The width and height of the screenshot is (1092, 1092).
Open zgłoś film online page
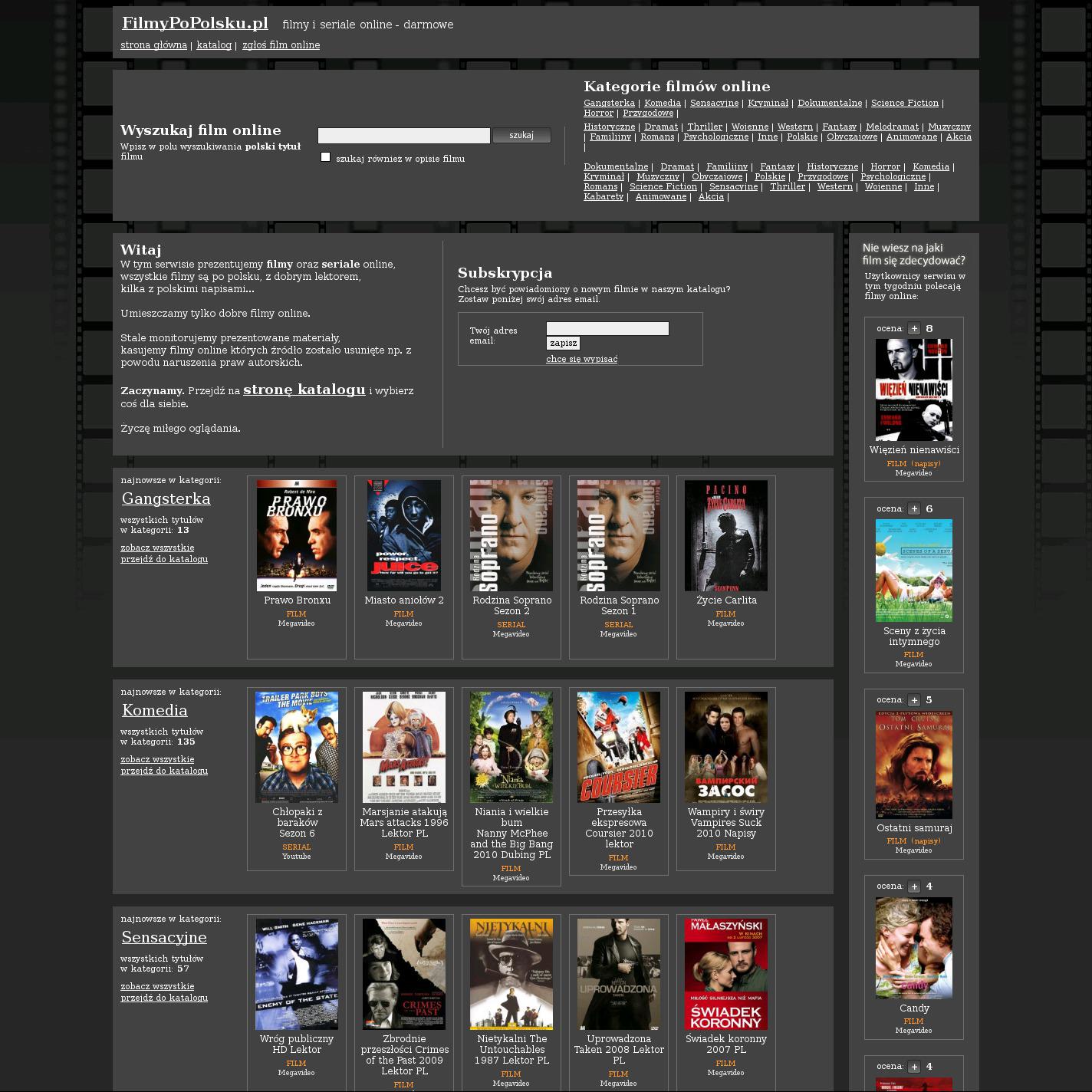[x=281, y=45]
